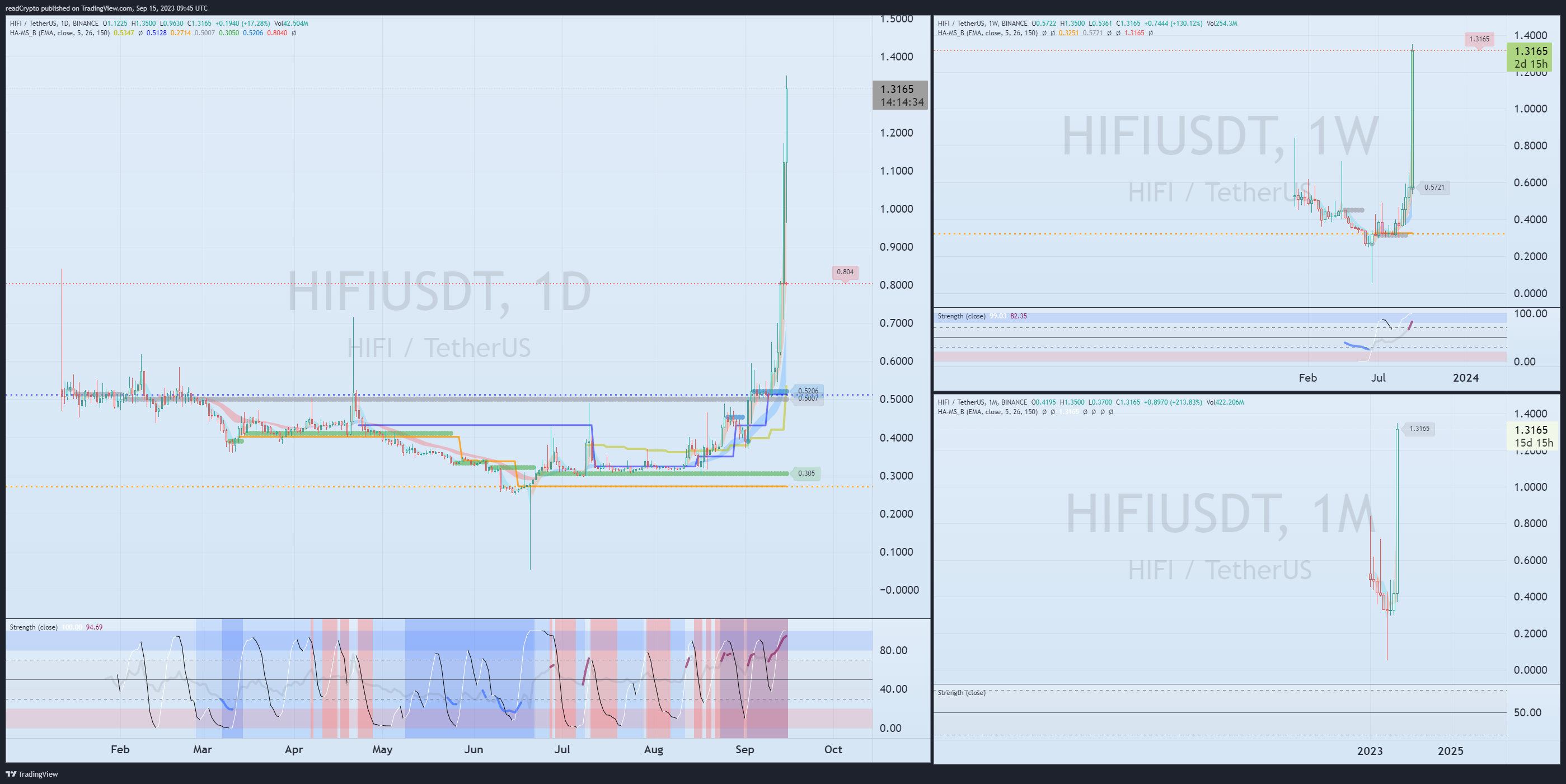Click the 'readCrypto published on TradingView.com' header text
This screenshot has width=1566, height=784.
(69, 8)
